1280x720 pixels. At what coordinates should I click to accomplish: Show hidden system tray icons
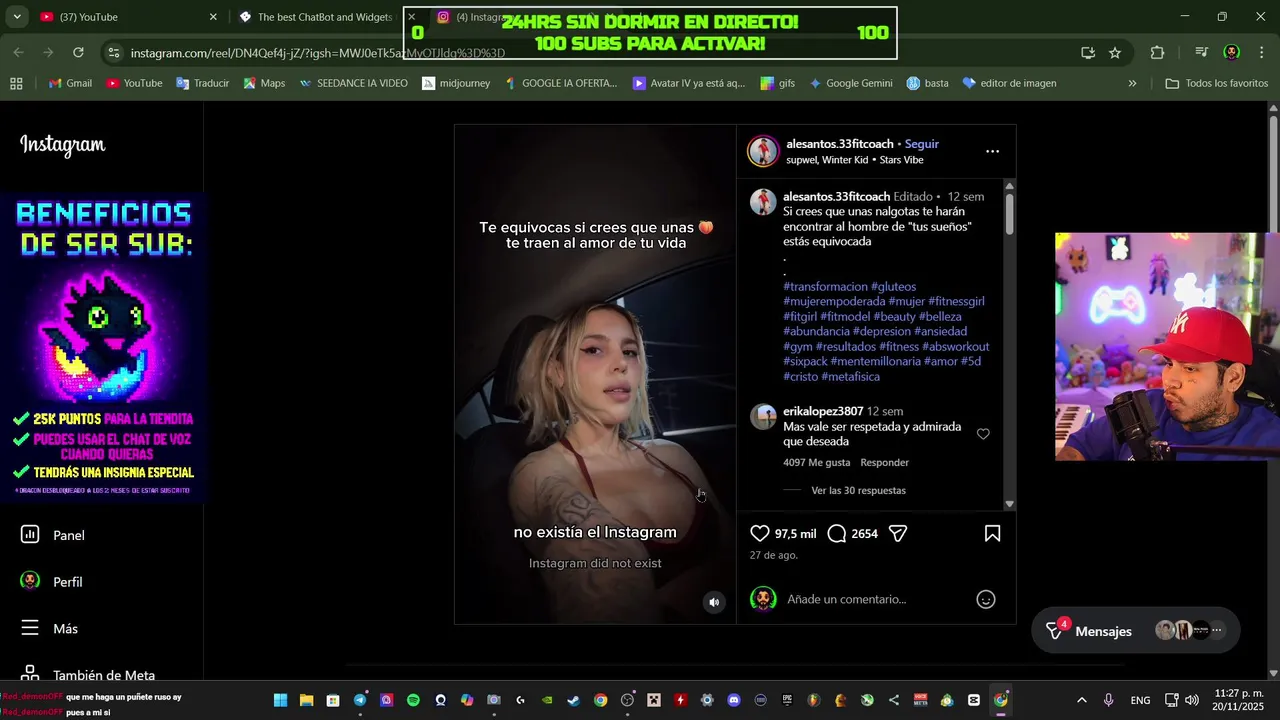pyautogui.click(x=1081, y=700)
